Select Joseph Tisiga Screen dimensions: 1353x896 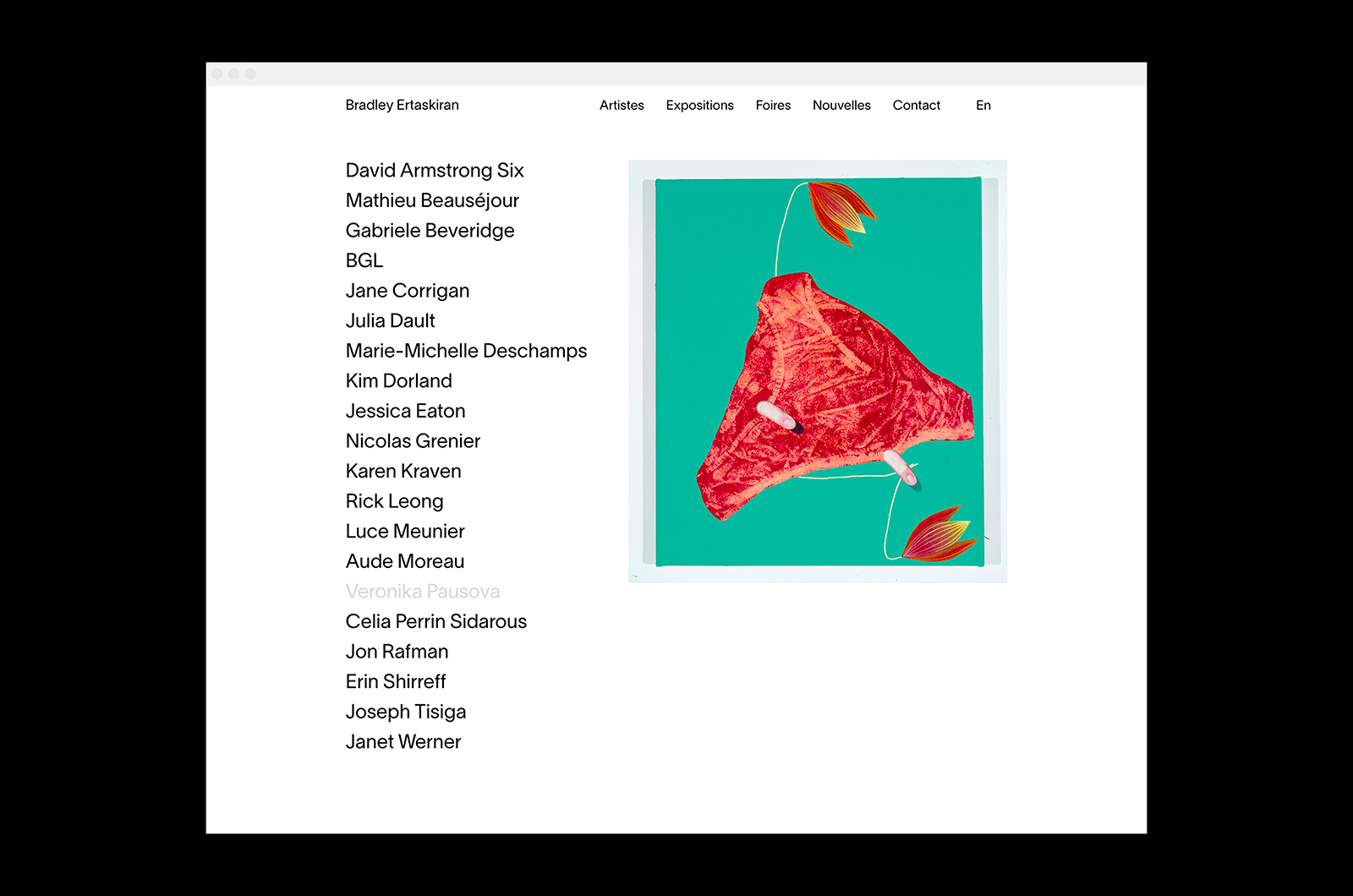pos(406,712)
